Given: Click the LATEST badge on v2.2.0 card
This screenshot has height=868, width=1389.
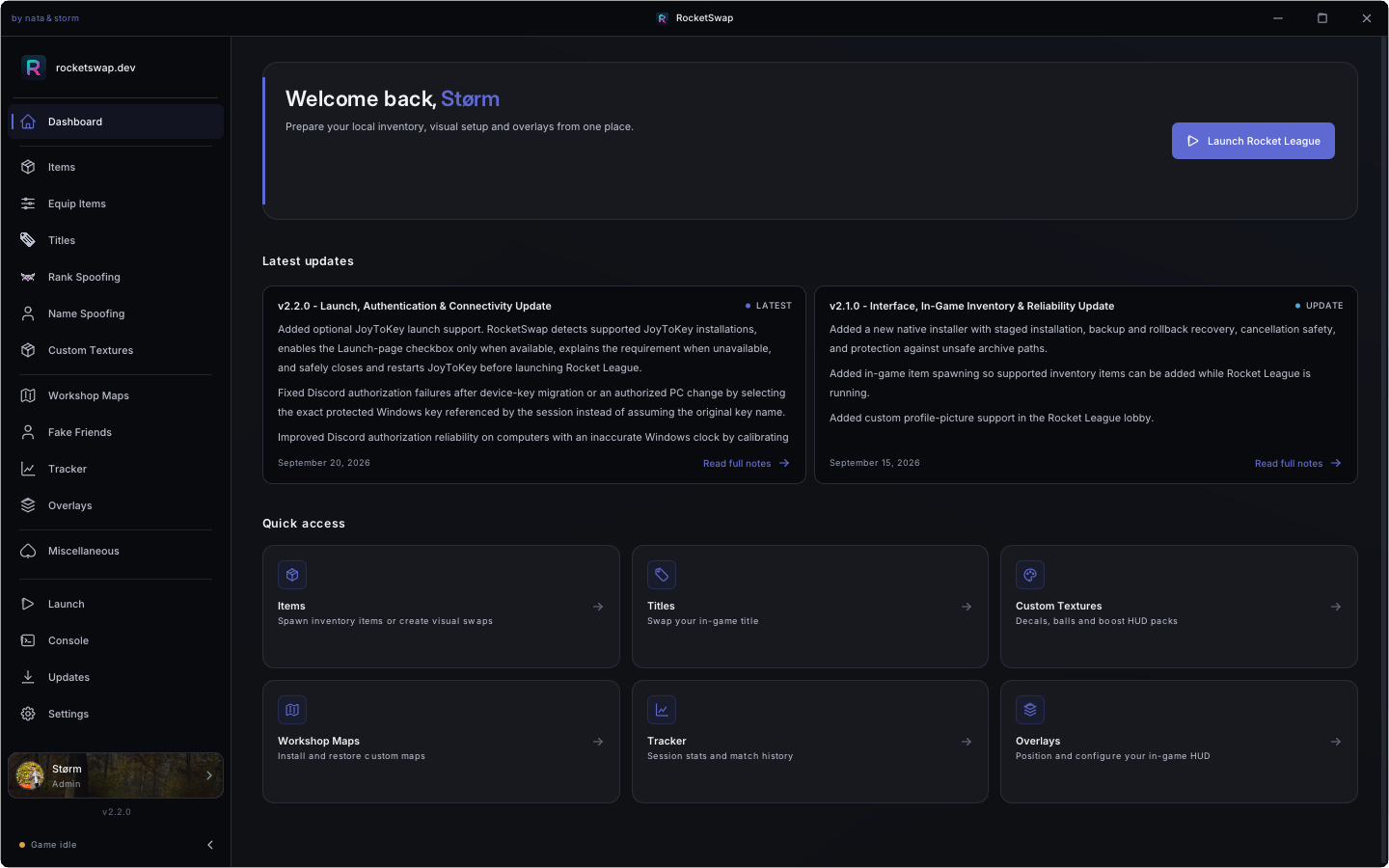Looking at the screenshot, I should point(769,306).
